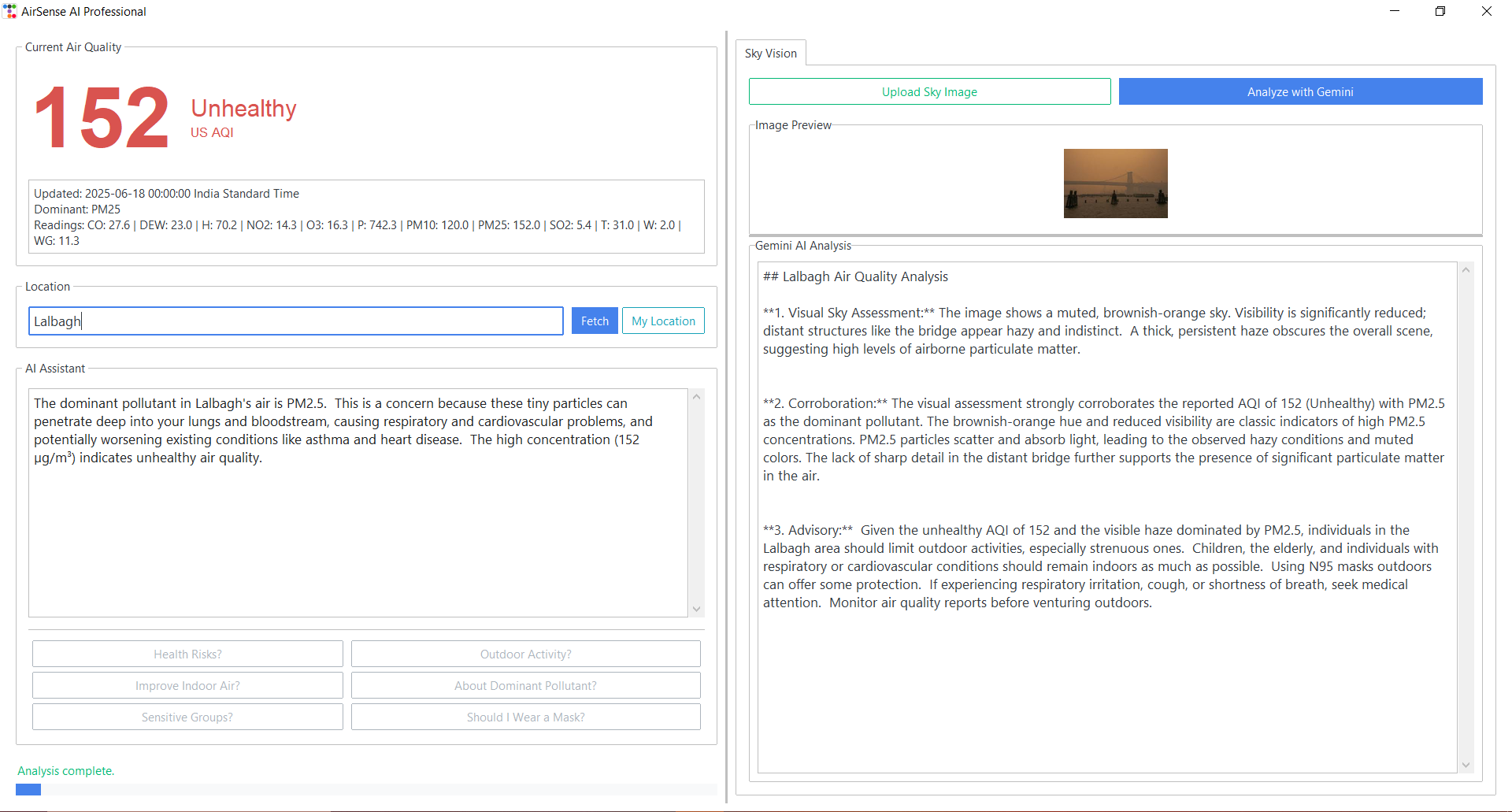
Task: Click the 152 AQI value
Action: tap(102, 118)
